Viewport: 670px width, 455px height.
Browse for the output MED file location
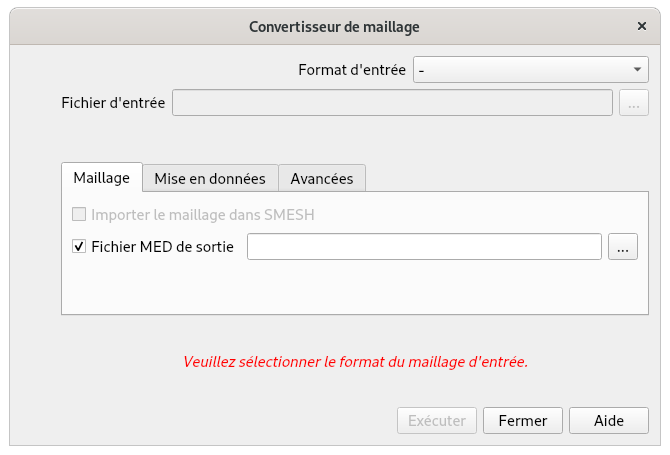click(x=622, y=246)
